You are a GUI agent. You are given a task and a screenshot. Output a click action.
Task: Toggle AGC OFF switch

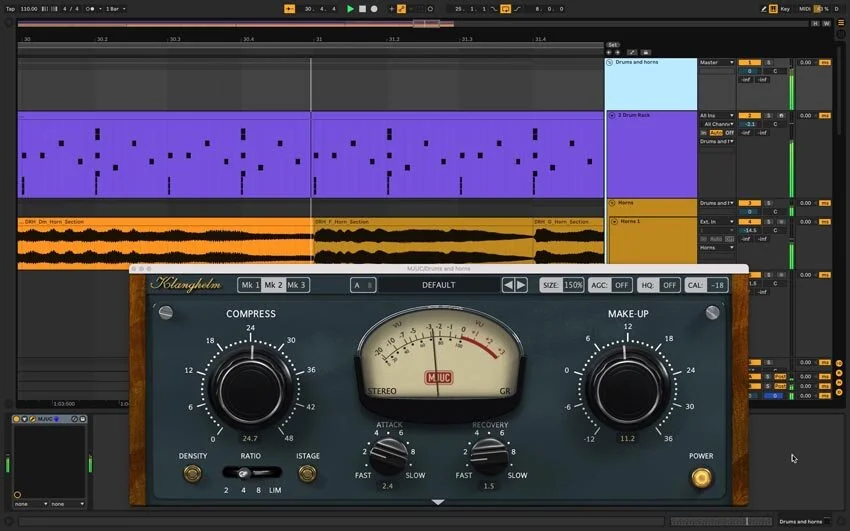(610, 285)
